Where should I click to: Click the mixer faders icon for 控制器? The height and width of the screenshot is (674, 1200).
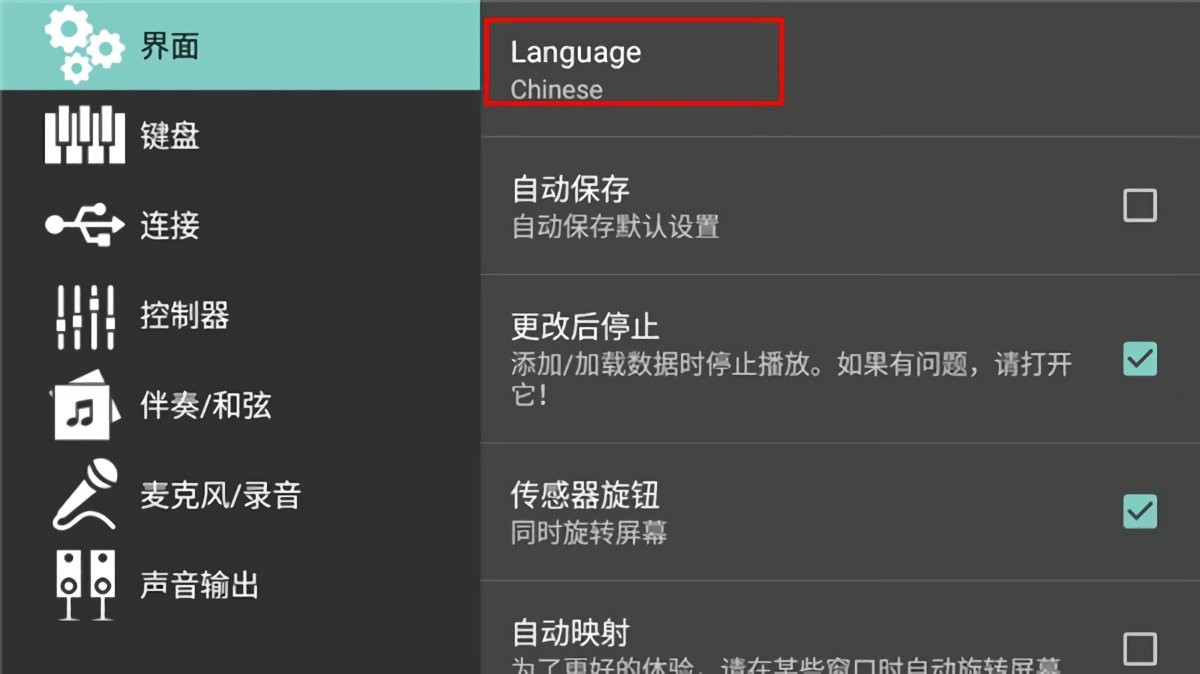pos(85,316)
